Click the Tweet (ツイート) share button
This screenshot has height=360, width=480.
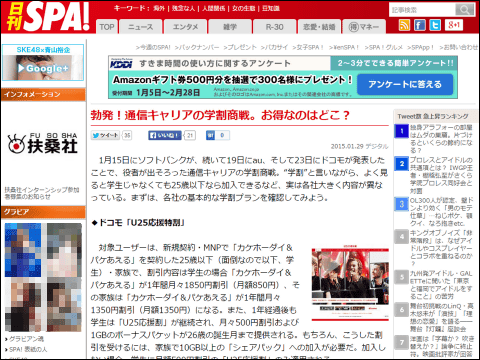point(105,135)
